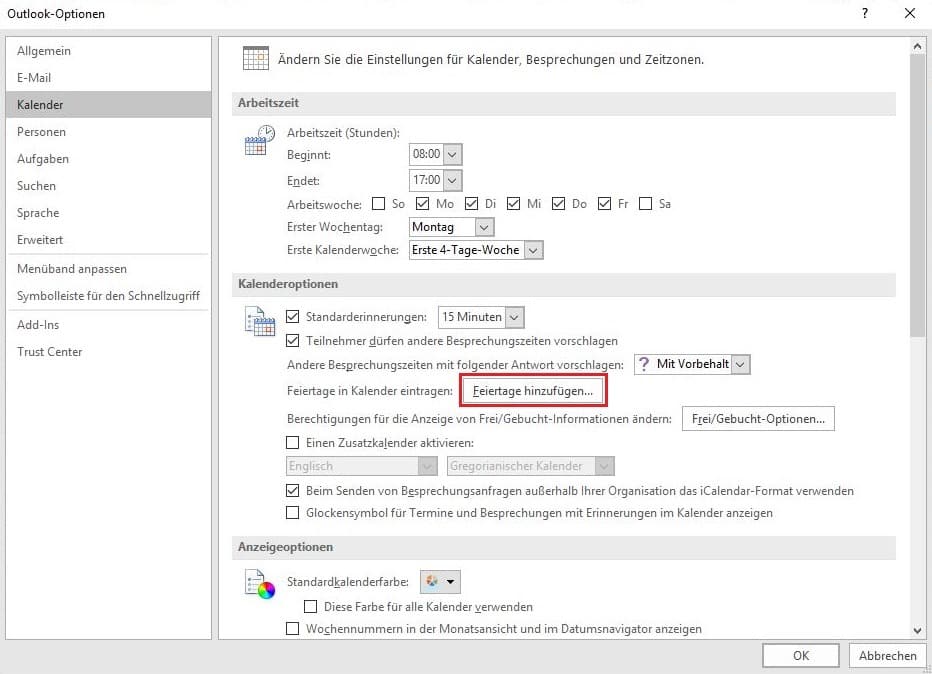
Task: Open the Beginnt 08:00 time dropdown
Action: (452, 155)
